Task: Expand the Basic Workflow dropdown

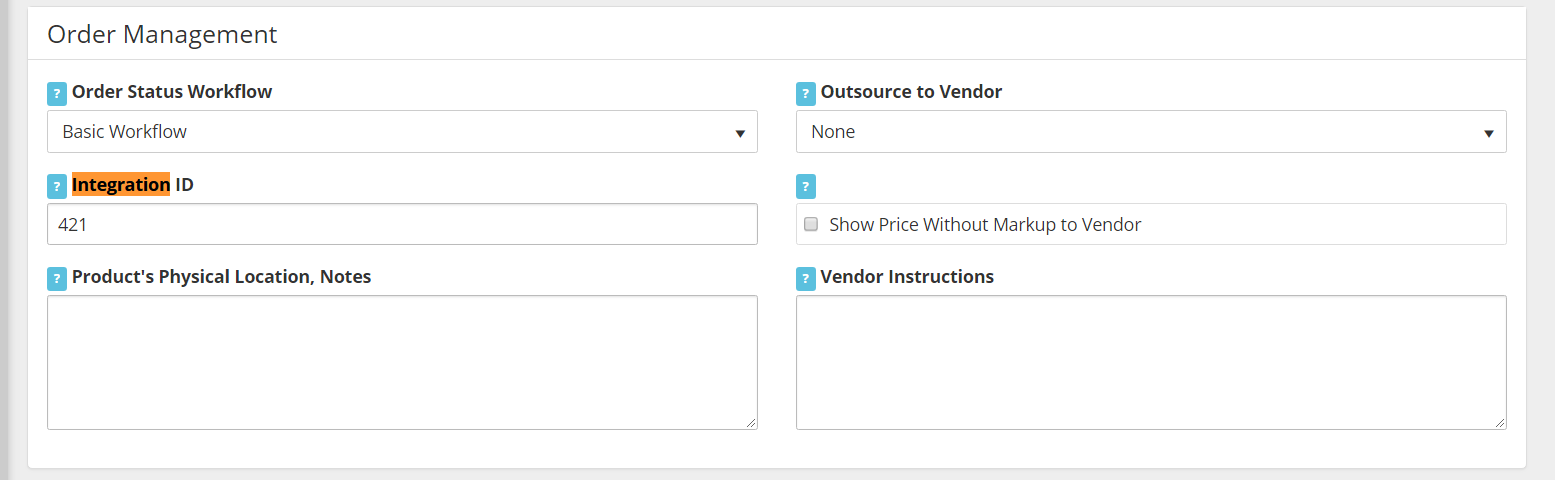Action: pos(402,131)
